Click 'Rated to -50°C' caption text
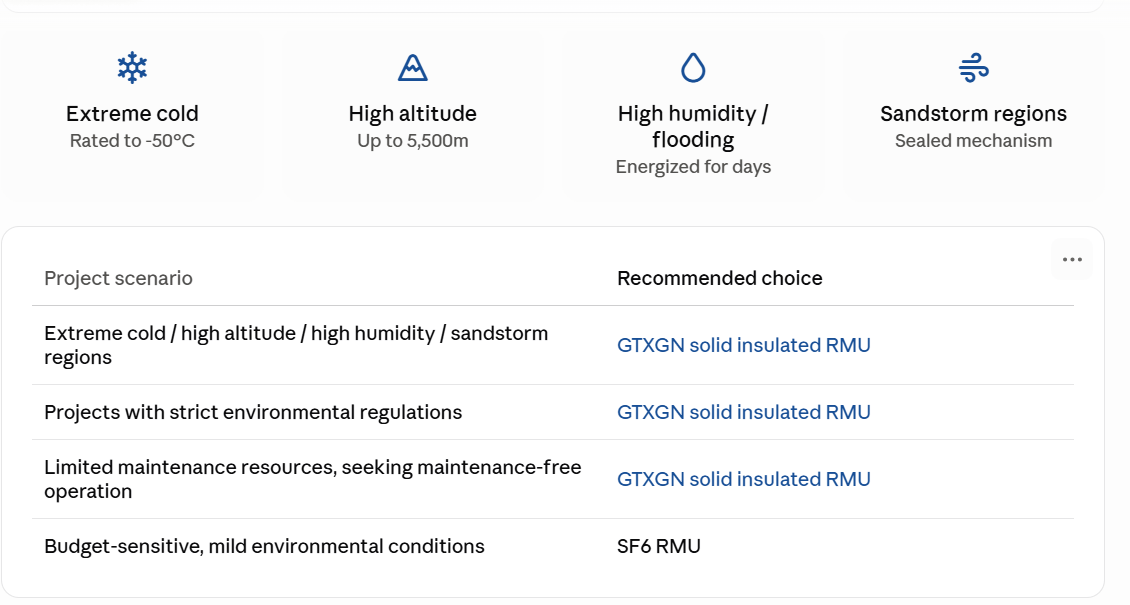This screenshot has height=605, width=1130. (x=132, y=140)
